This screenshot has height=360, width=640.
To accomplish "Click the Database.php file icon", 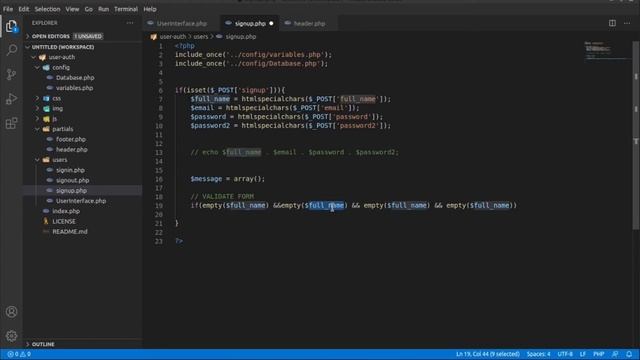I will point(50,78).
